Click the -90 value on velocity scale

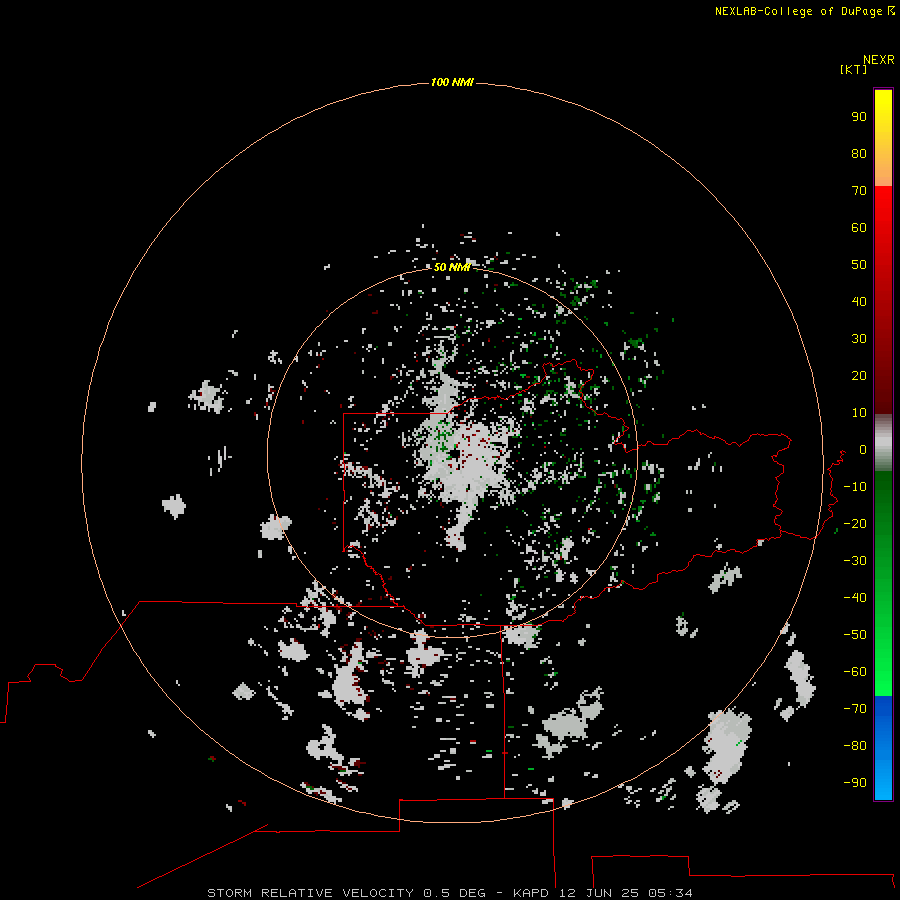(x=855, y=783)
